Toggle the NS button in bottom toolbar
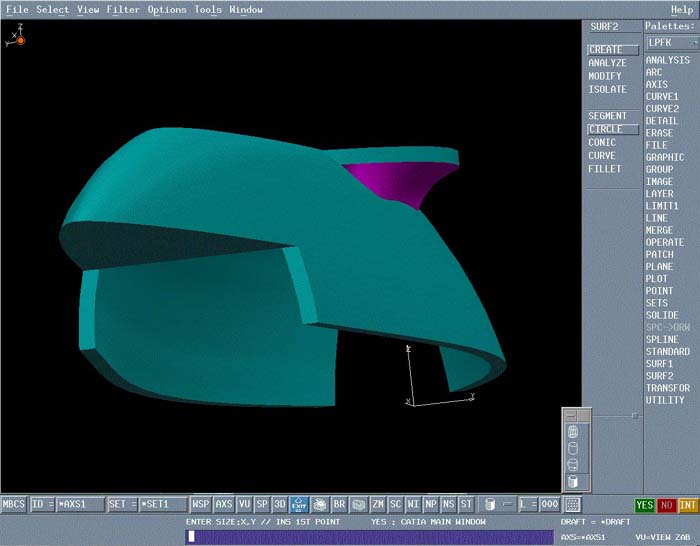Image resolution: width=700 pixels, height=546 pixels. 448,505
